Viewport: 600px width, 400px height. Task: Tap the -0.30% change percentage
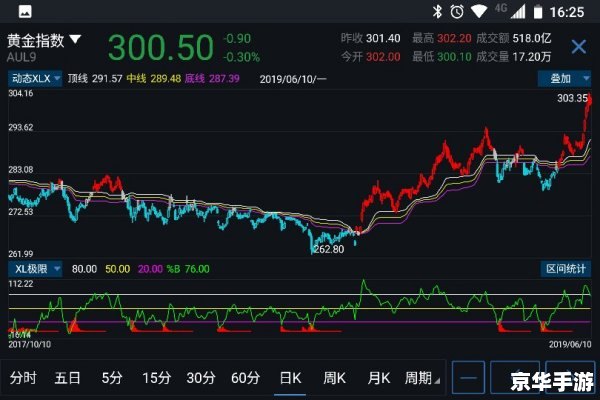(241, 57)
